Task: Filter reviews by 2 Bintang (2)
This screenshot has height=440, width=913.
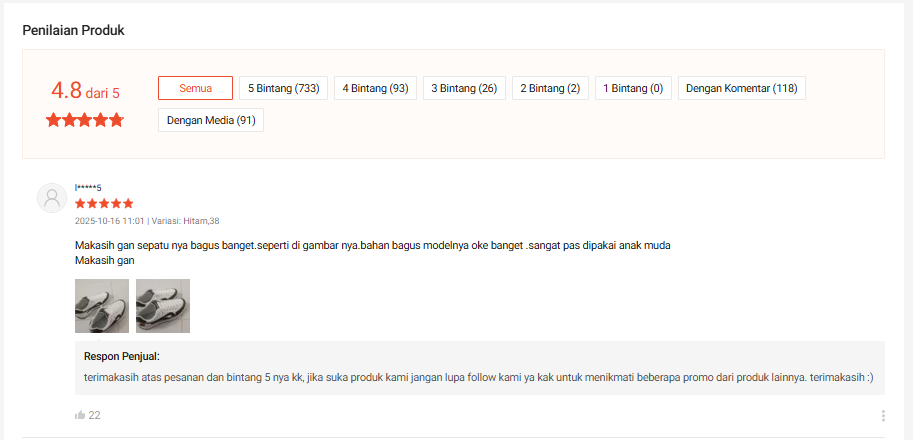Action: pos(550,88)
